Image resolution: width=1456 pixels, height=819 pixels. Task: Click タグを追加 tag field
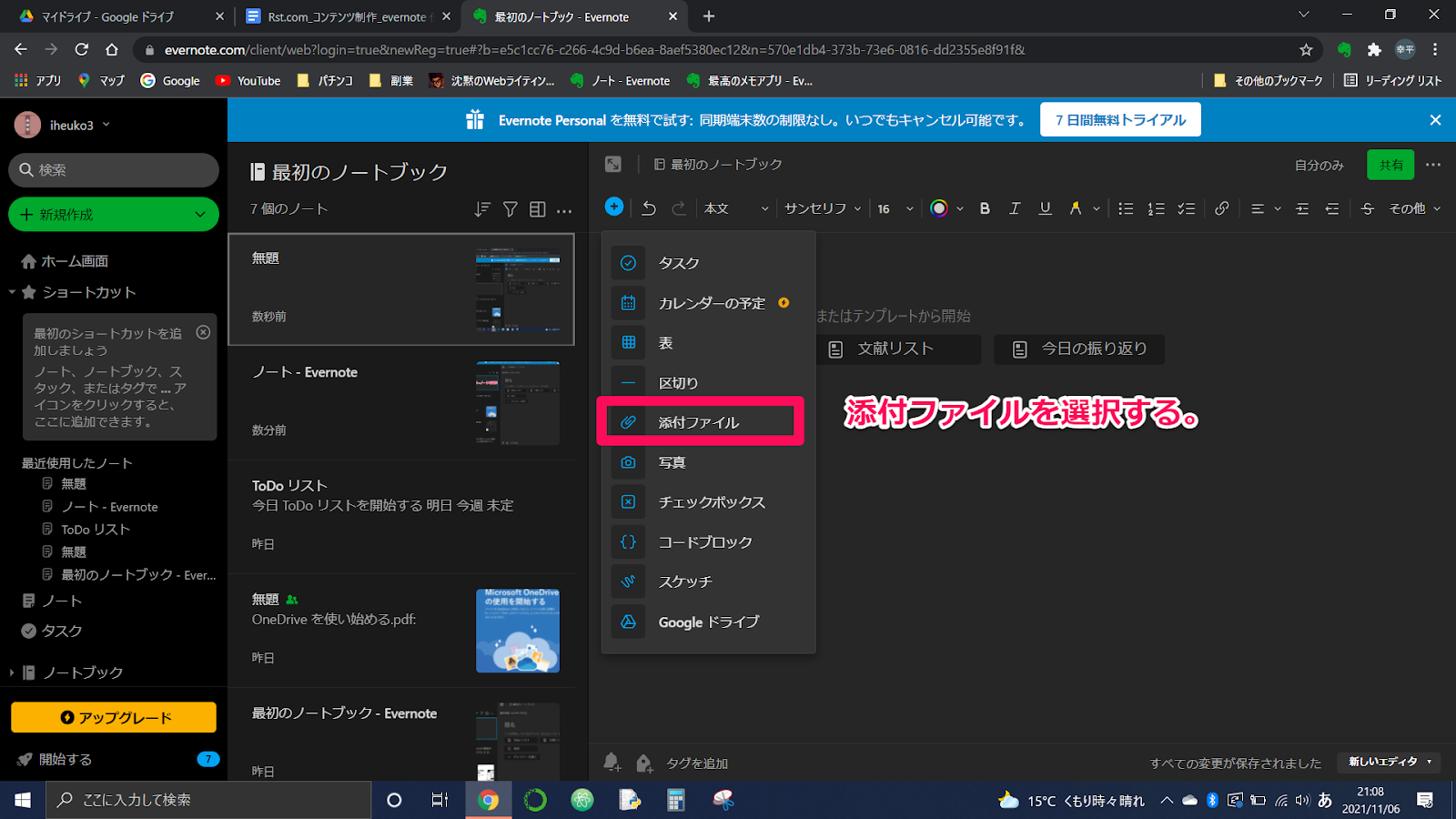coord(697,763)
